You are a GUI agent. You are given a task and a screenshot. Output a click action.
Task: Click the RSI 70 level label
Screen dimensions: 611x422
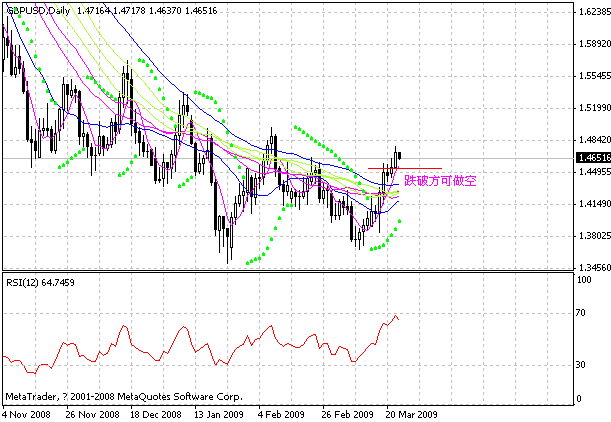tap(581, 313)
